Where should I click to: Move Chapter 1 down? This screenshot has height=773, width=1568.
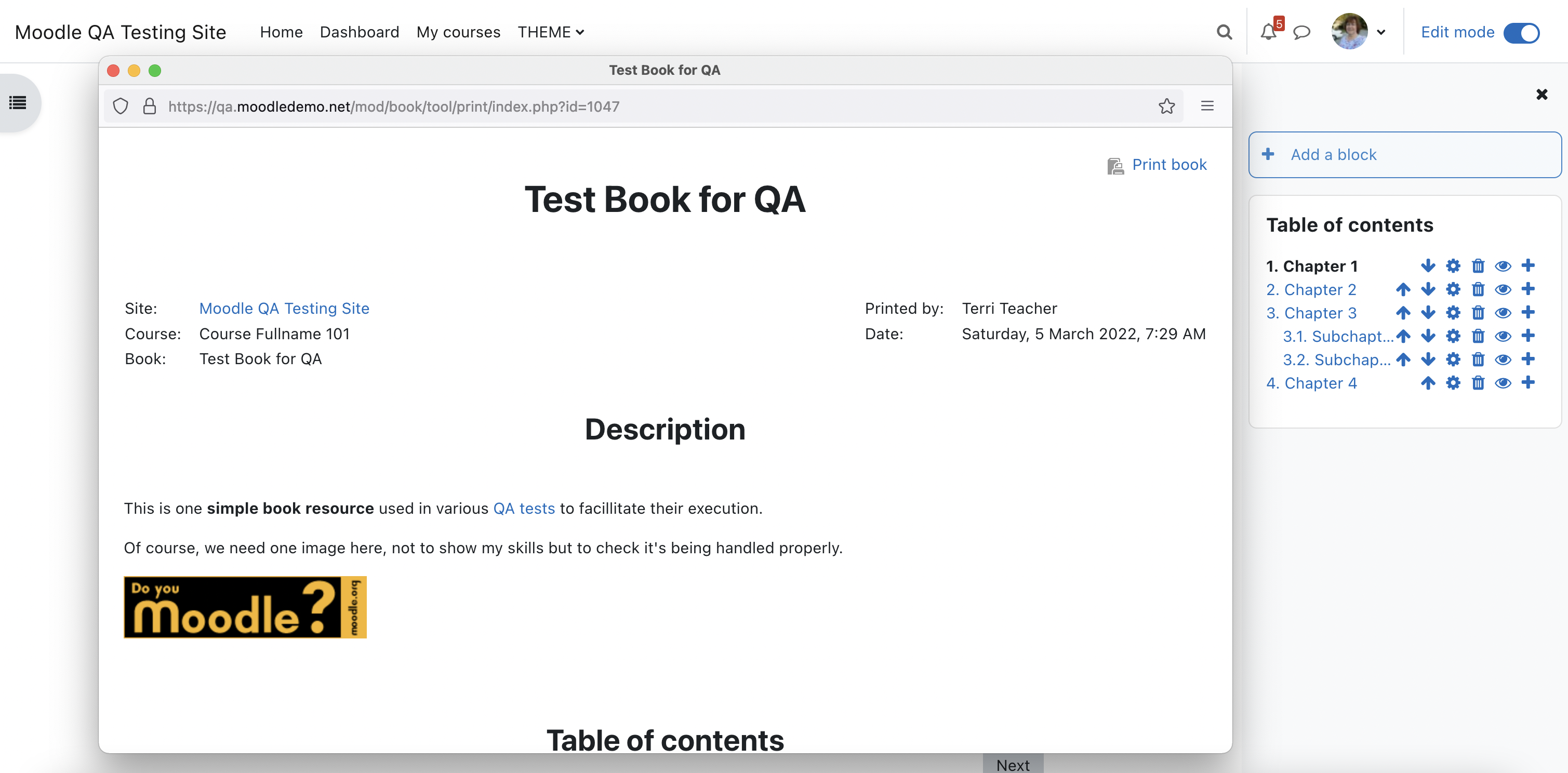coord(1428,266)
